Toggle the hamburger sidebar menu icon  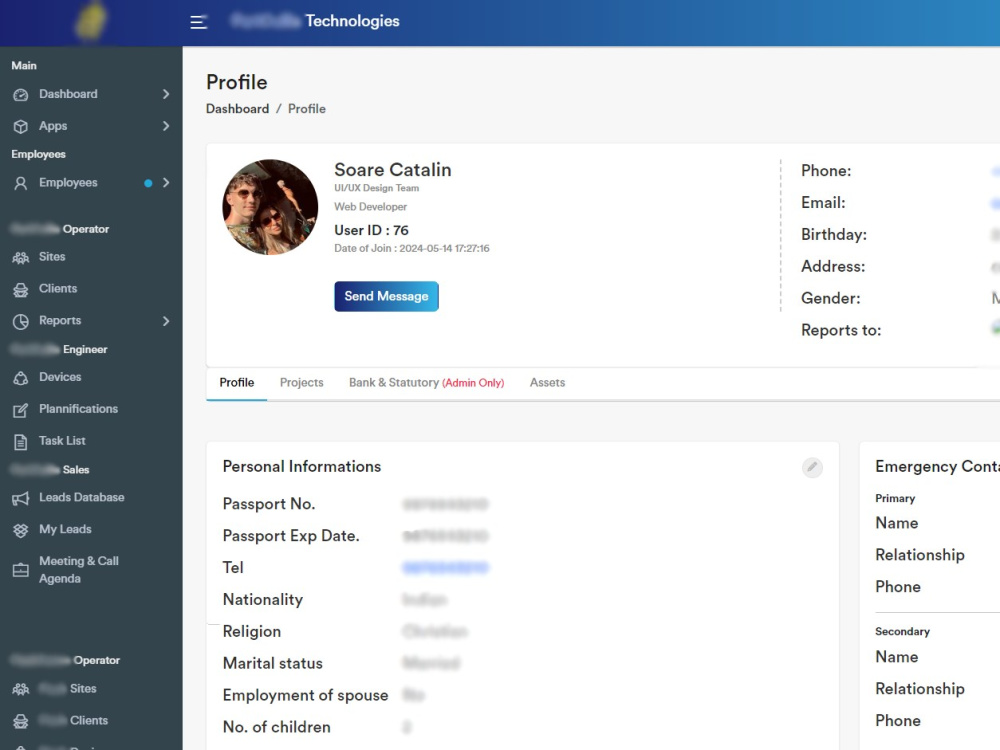click(x=198, y=22)
